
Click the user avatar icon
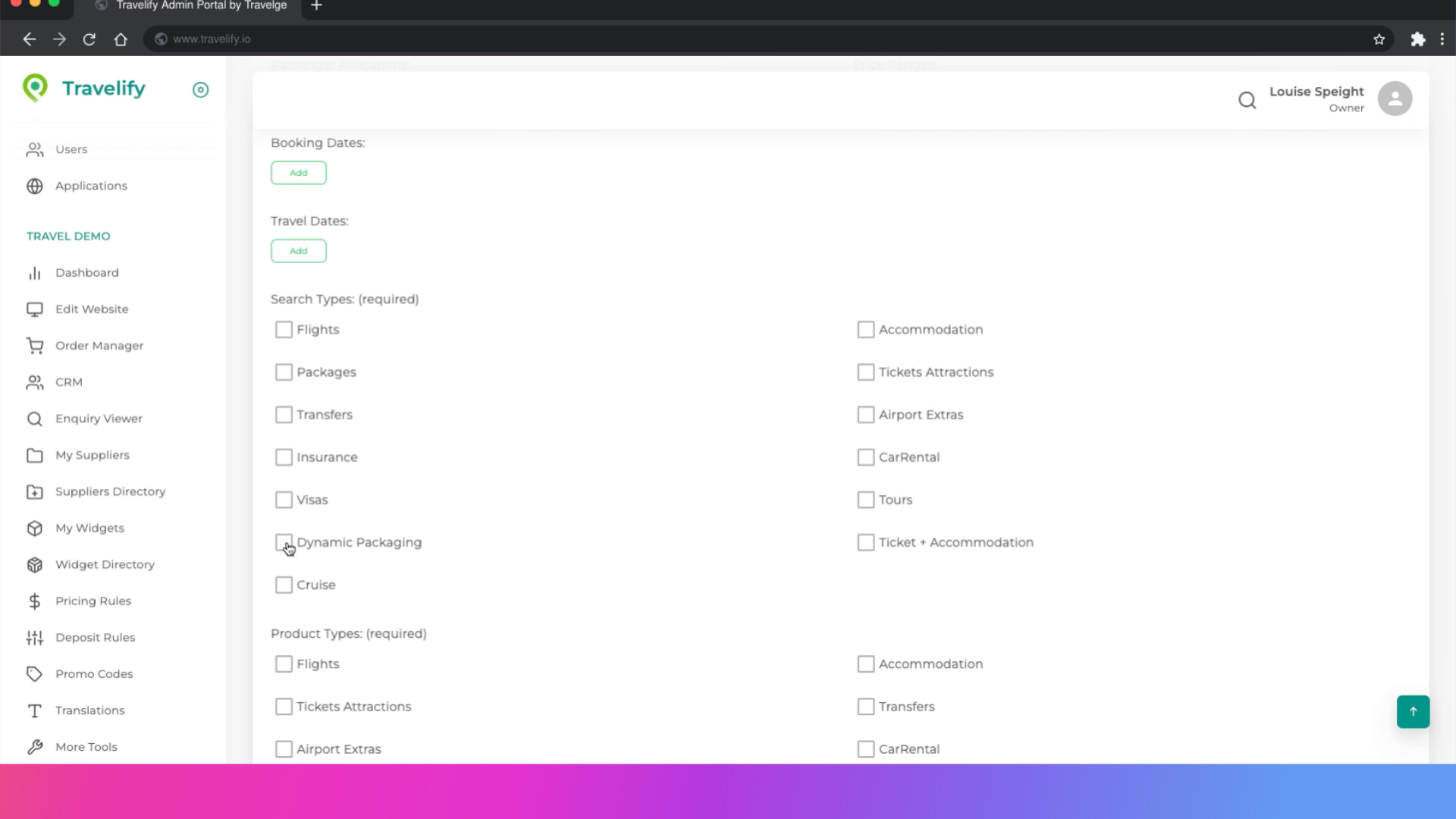pos(1395,99)
